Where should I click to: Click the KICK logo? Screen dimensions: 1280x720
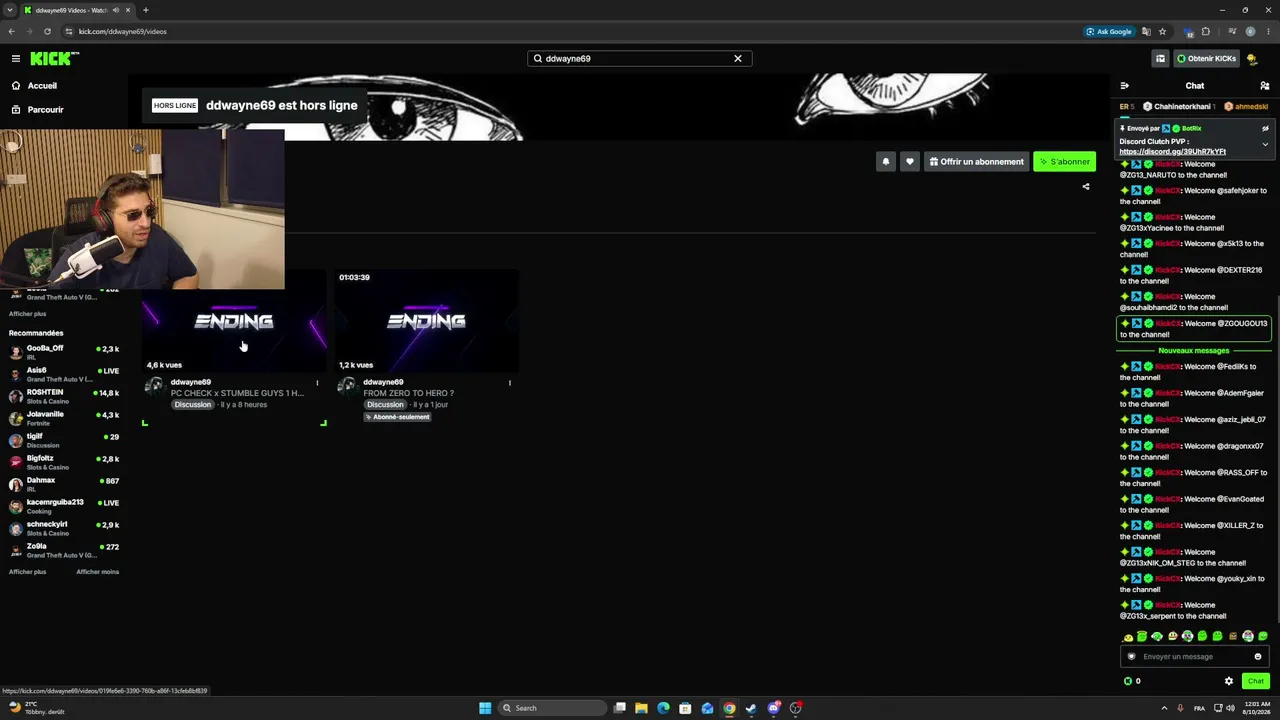(54, 59)
